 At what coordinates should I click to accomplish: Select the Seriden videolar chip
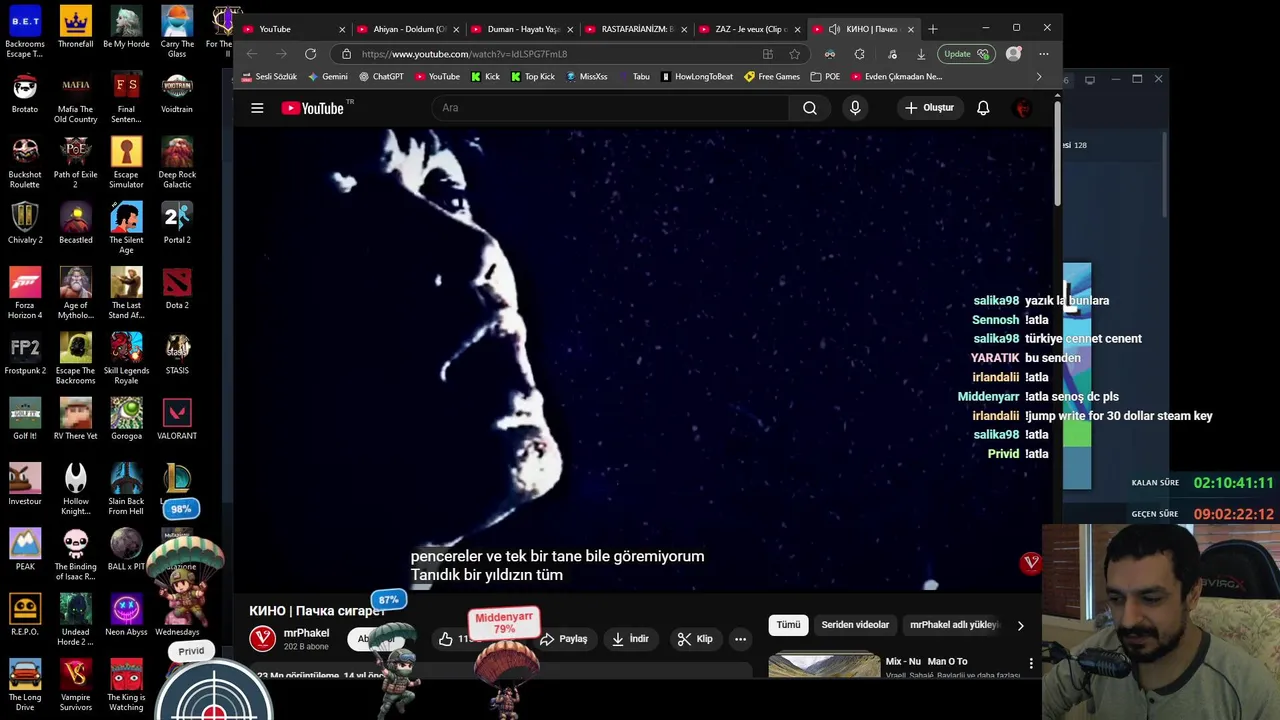click(x=855, y=625)
